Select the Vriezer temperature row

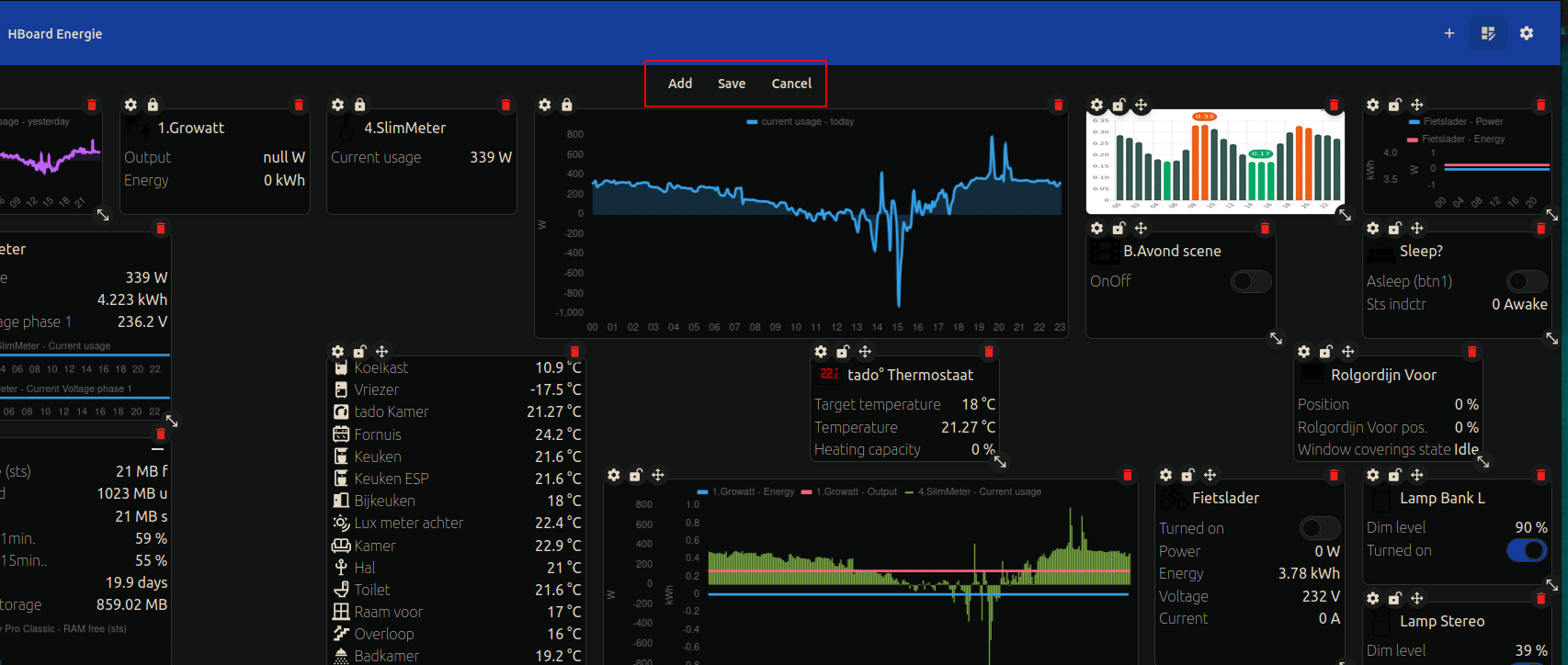pyautogui.click(x=457, y=389)
